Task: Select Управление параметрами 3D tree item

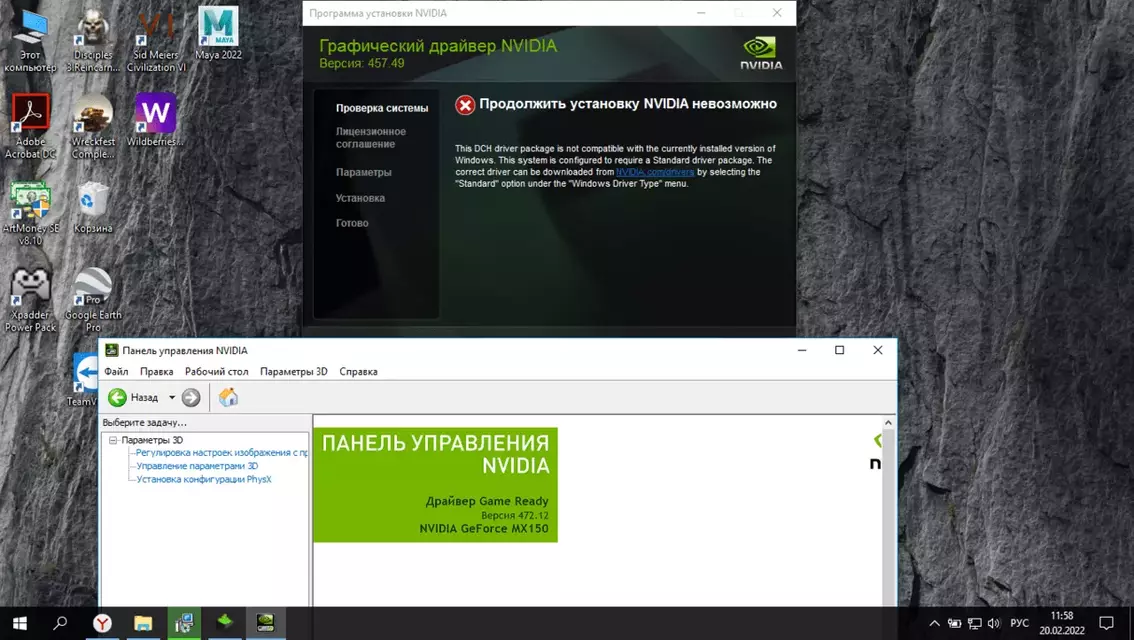Action: pyautogui.click(x=197, y=466)
